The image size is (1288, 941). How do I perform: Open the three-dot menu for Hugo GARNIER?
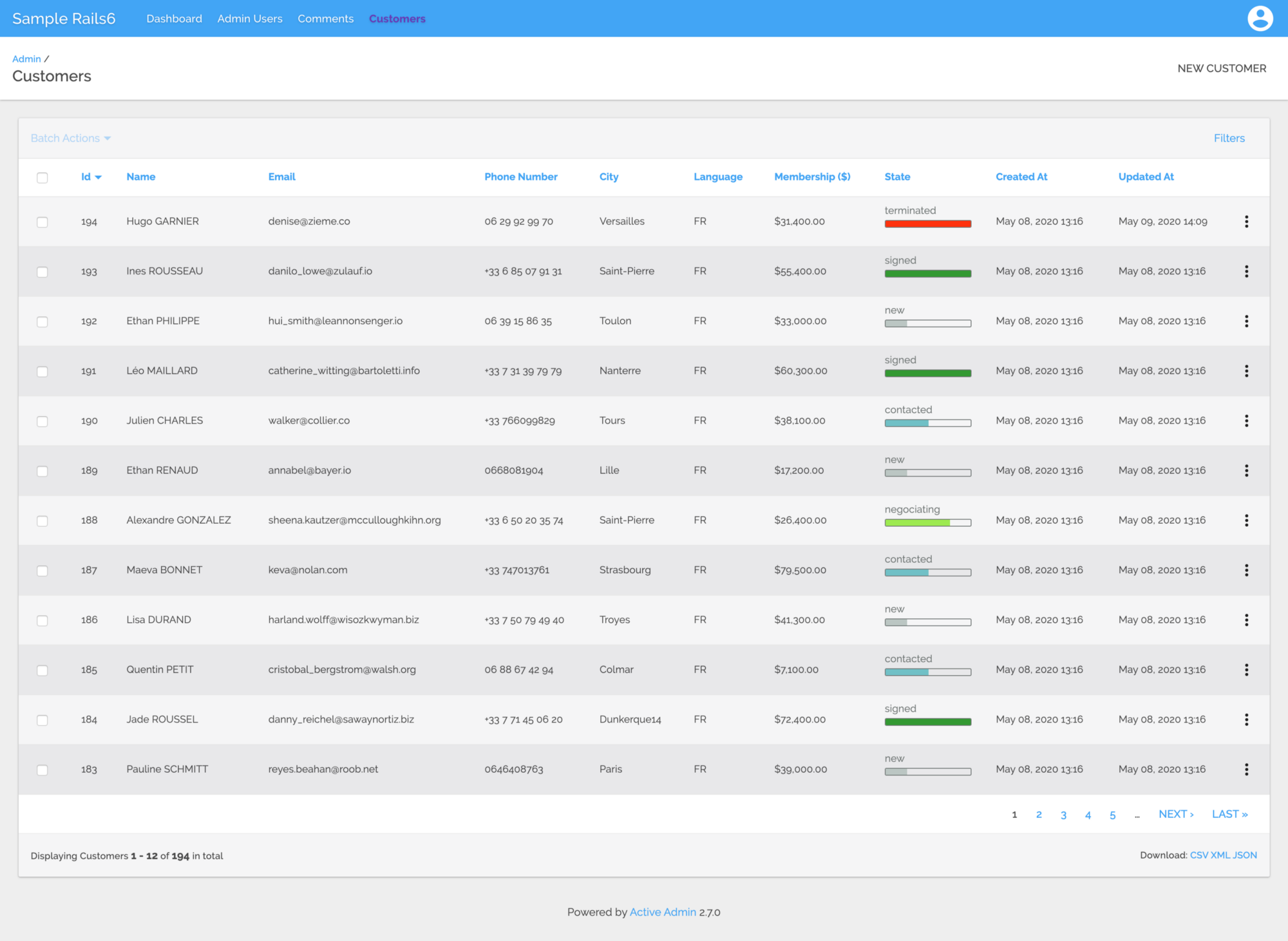[x=1246, y=222]
